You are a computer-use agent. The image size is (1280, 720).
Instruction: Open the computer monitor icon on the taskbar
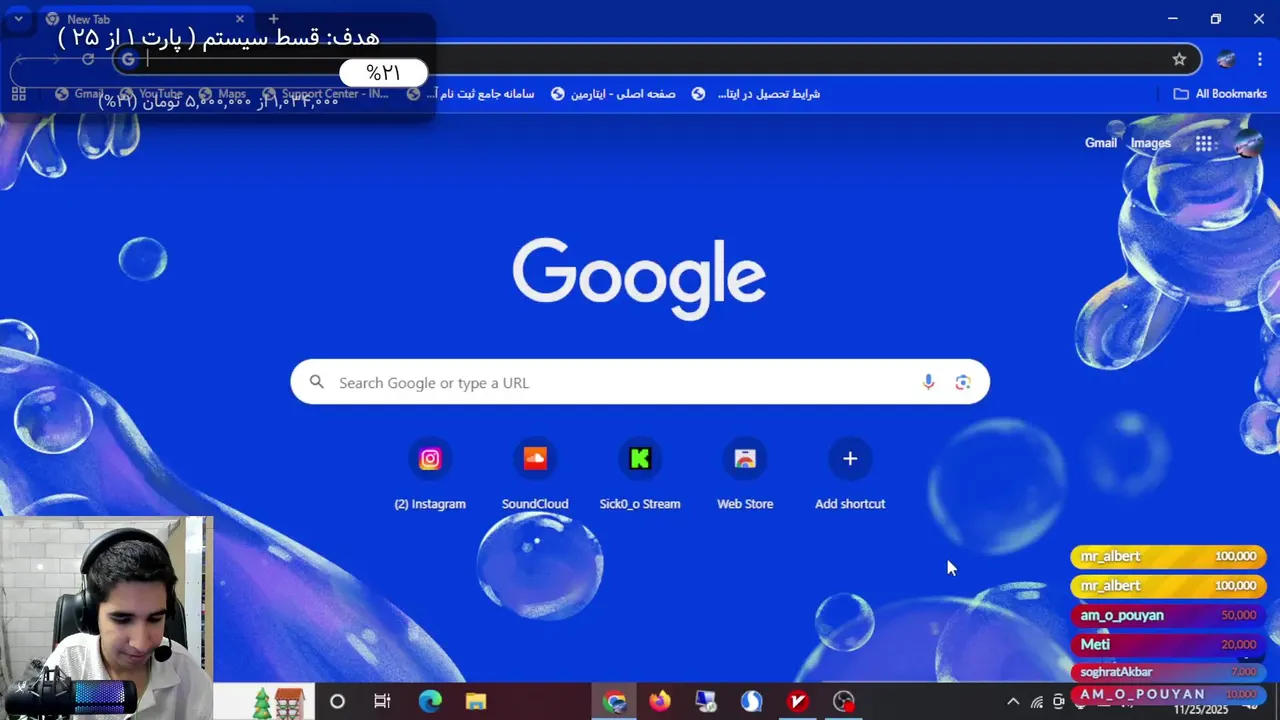tap(706, 701)
